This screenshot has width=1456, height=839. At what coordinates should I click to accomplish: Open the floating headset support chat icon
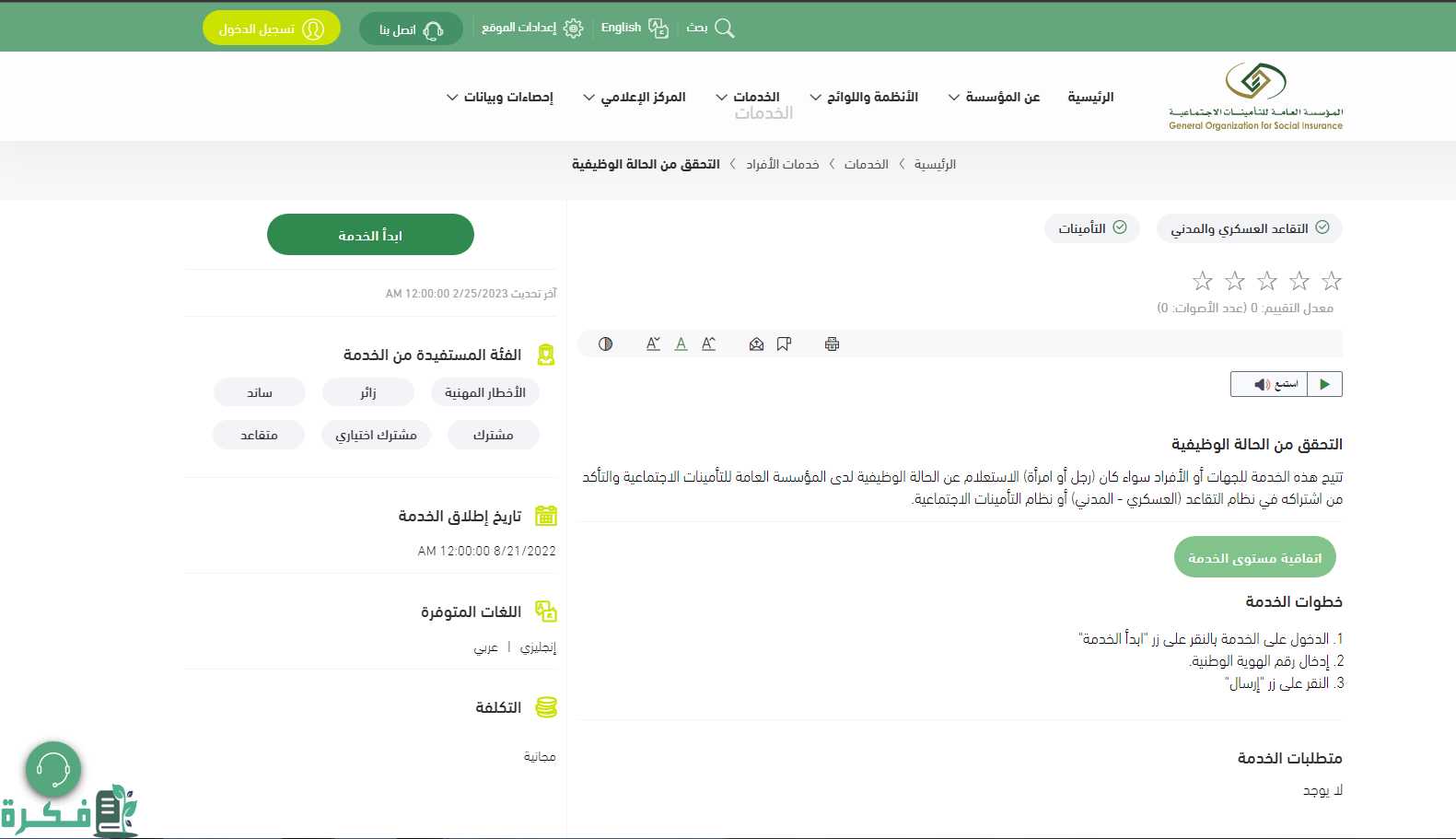pyautogui.click(x=53, y=769)
